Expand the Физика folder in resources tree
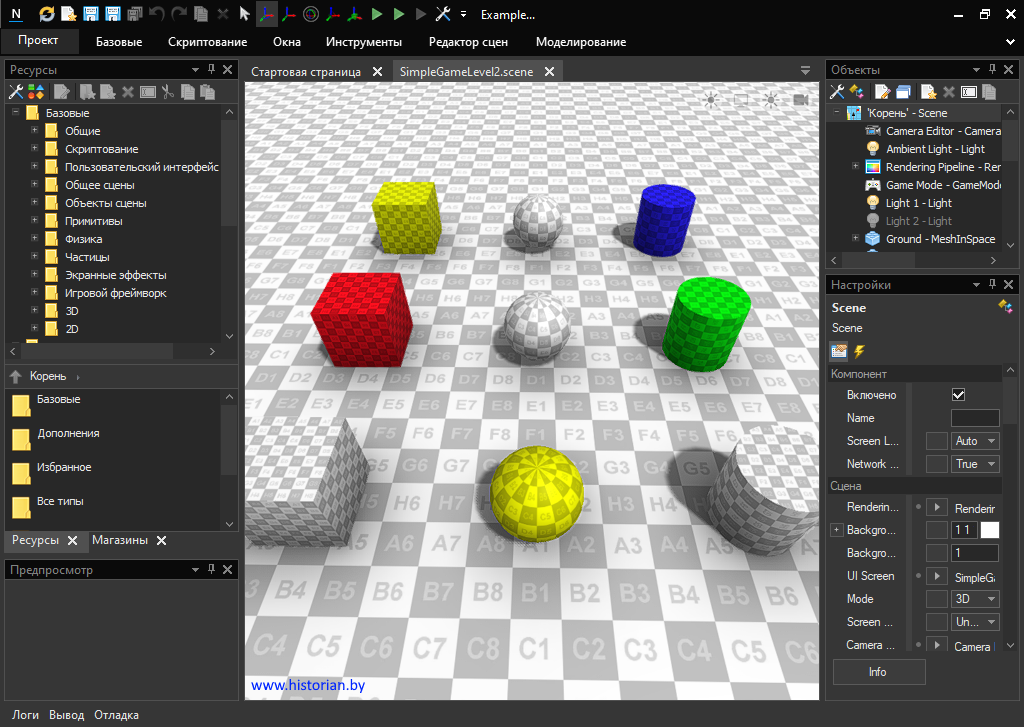This screenshot has height=727, width=1024. tap(35, 239)
